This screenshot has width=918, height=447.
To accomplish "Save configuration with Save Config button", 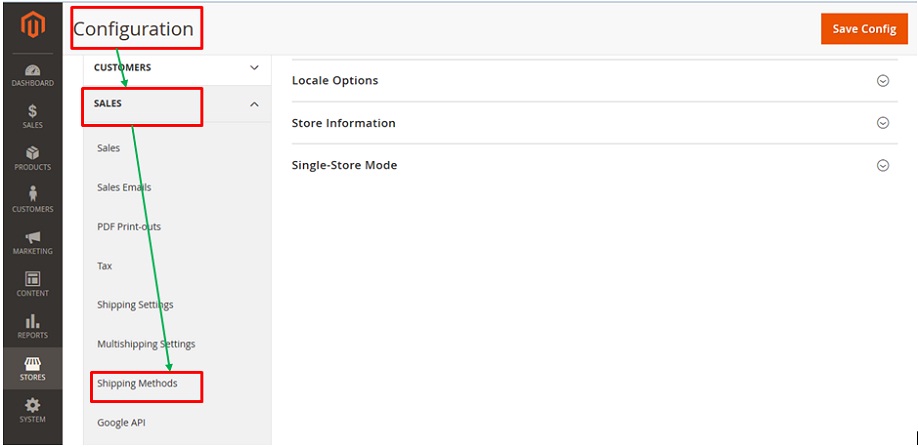I will (x=864, y=29).
